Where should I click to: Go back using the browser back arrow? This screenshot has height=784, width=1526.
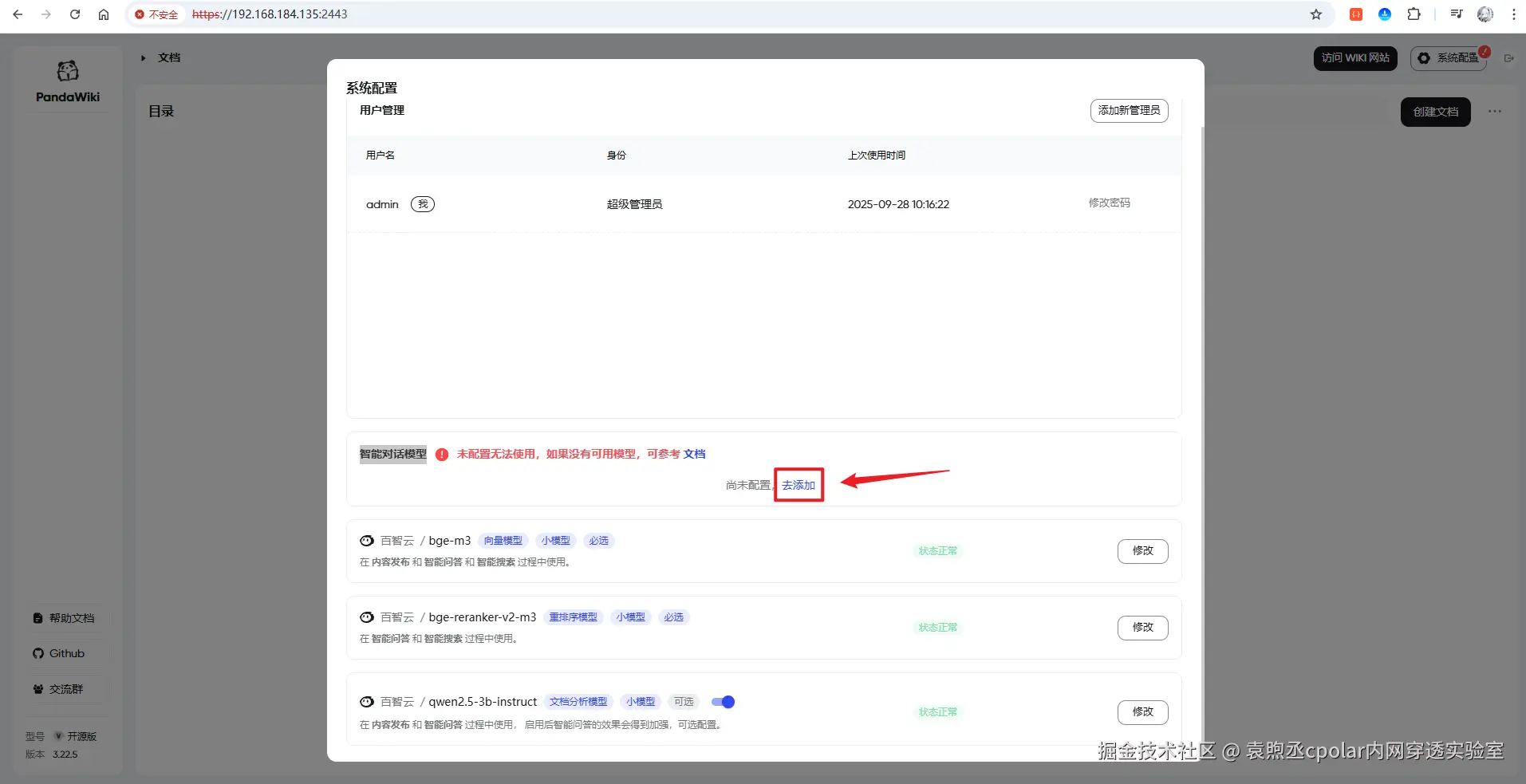pos(18,14)
